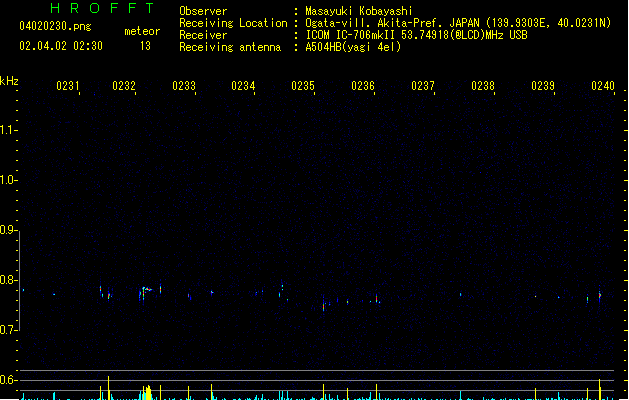Click the tallest yellow spike near 0232
This screenshot has height=400, width=629.
point(108,388)
